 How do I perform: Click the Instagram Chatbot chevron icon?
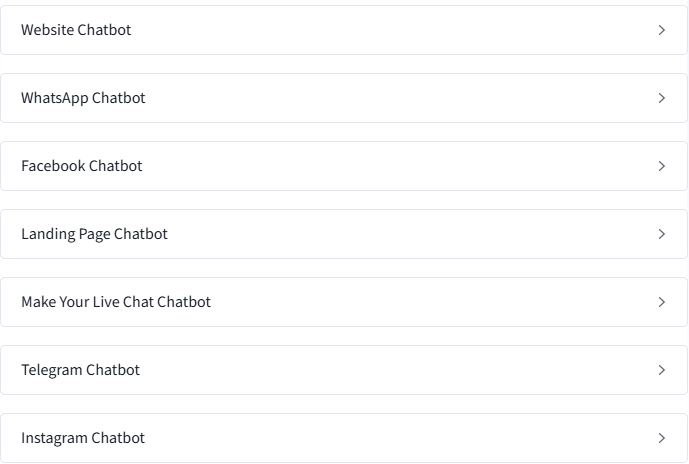click(x=662, y=438)
